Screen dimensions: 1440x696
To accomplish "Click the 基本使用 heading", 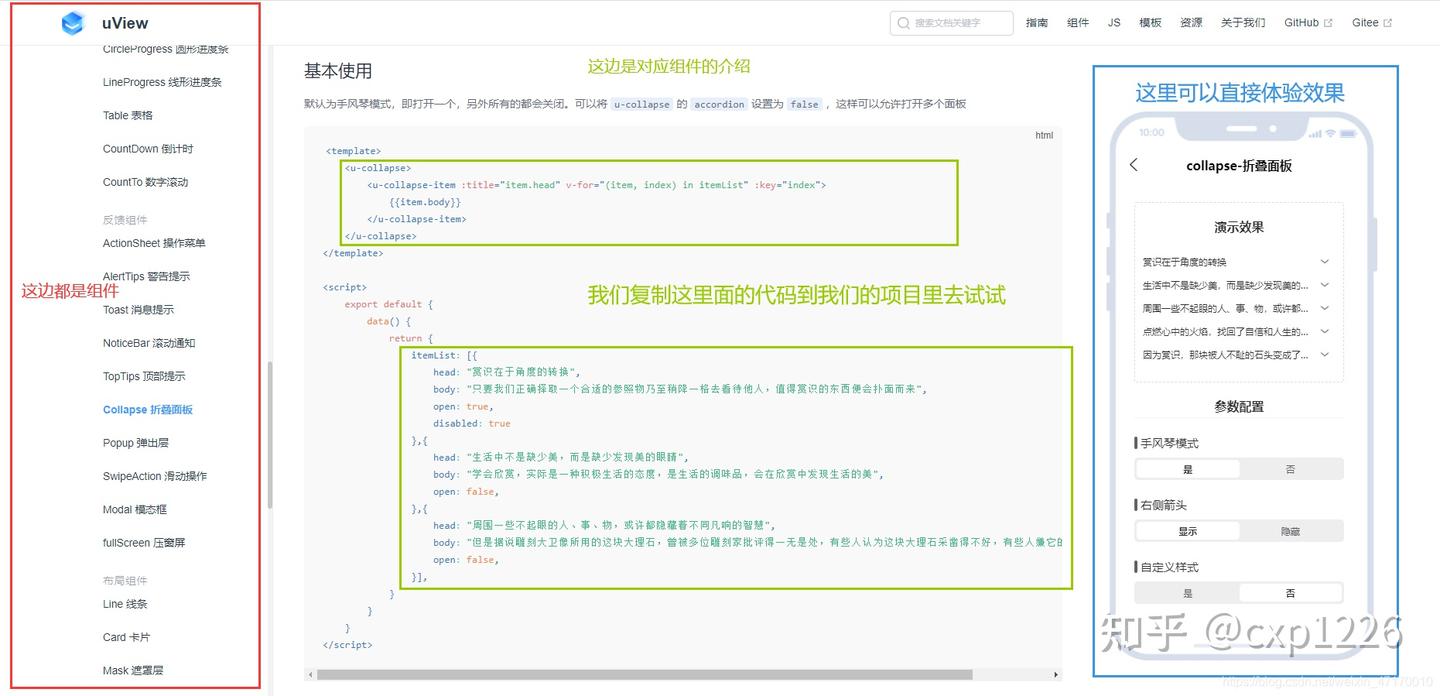I will (x=338, y=71).
